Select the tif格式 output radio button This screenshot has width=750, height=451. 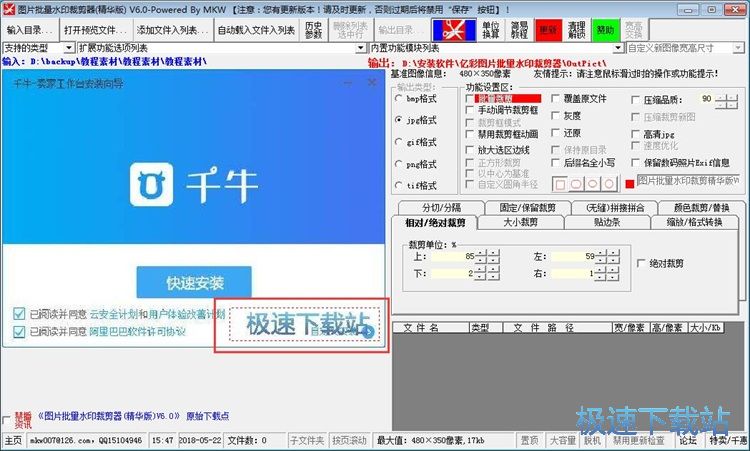[398, 185]
